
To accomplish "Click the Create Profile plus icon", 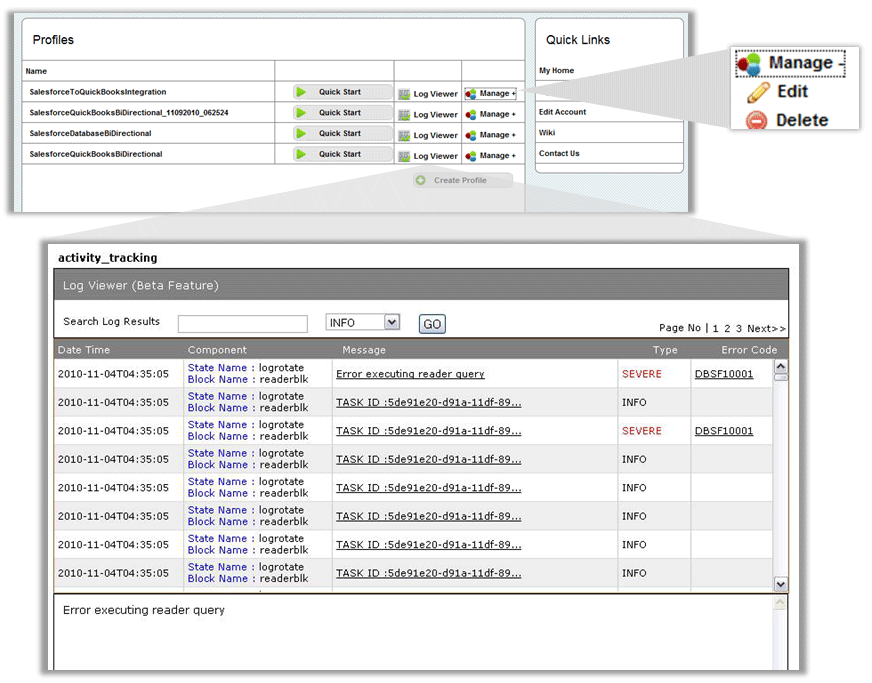I will pos(421,180).
